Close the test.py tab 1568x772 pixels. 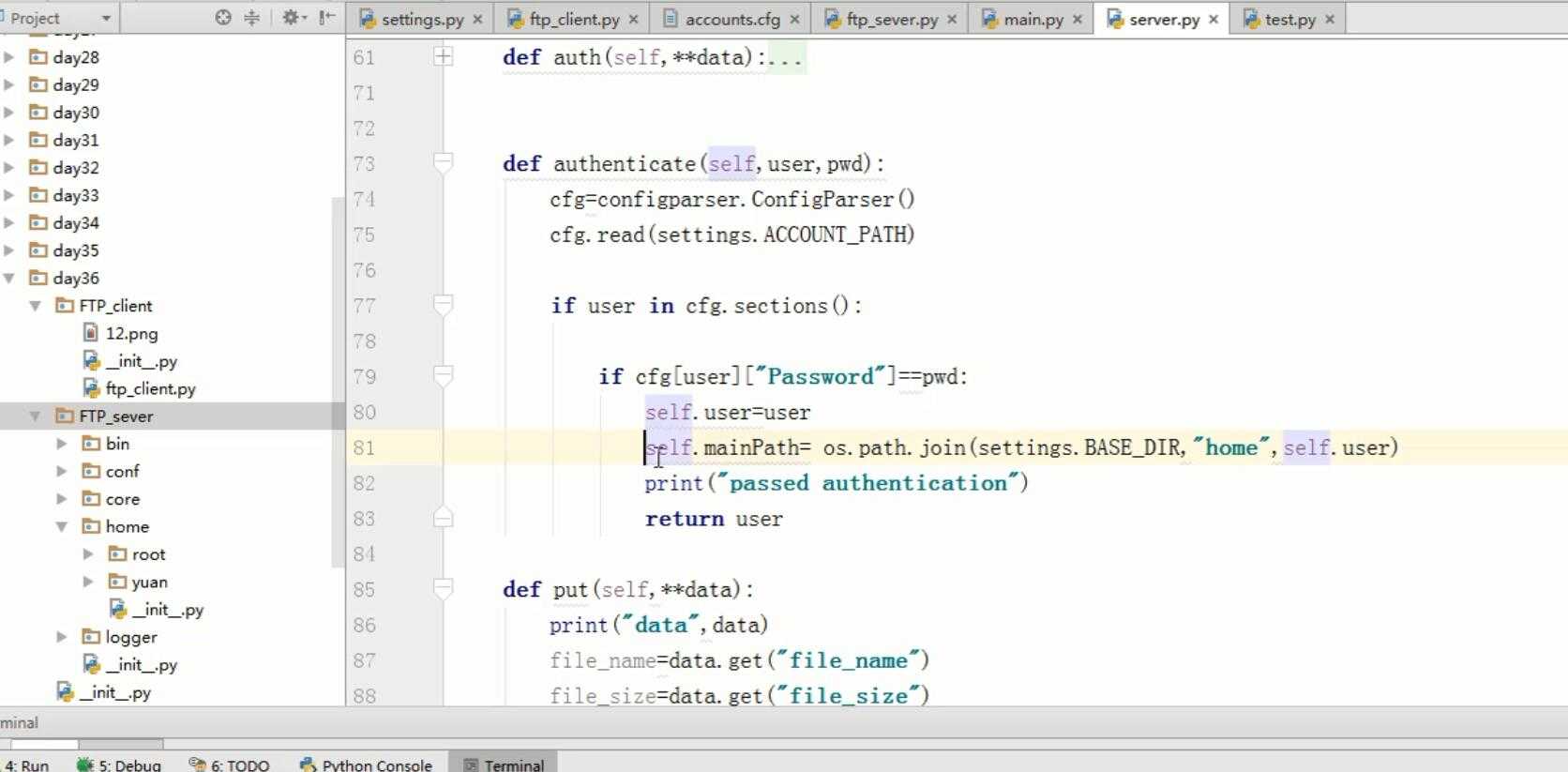(x=1330, y=19)
